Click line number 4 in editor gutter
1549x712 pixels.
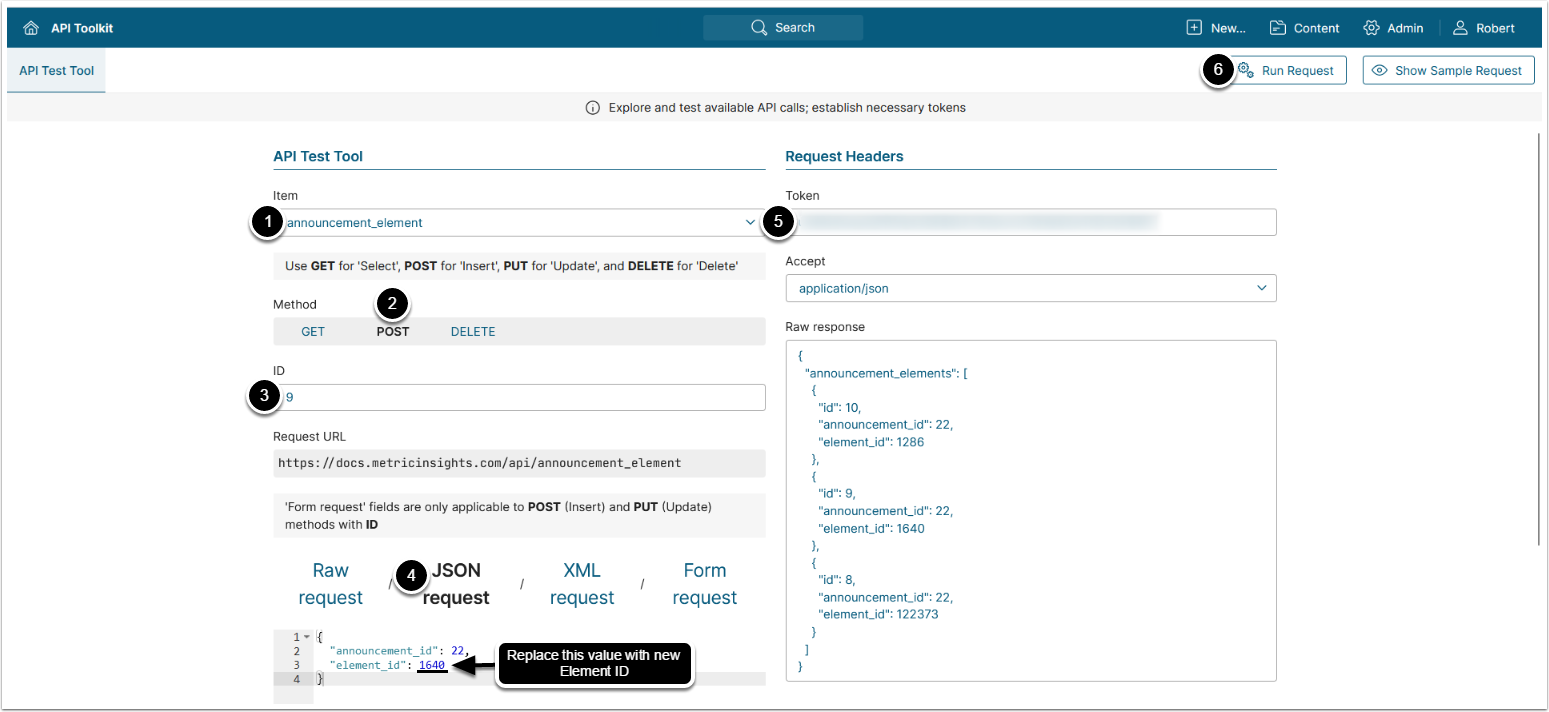coord(296,680)
